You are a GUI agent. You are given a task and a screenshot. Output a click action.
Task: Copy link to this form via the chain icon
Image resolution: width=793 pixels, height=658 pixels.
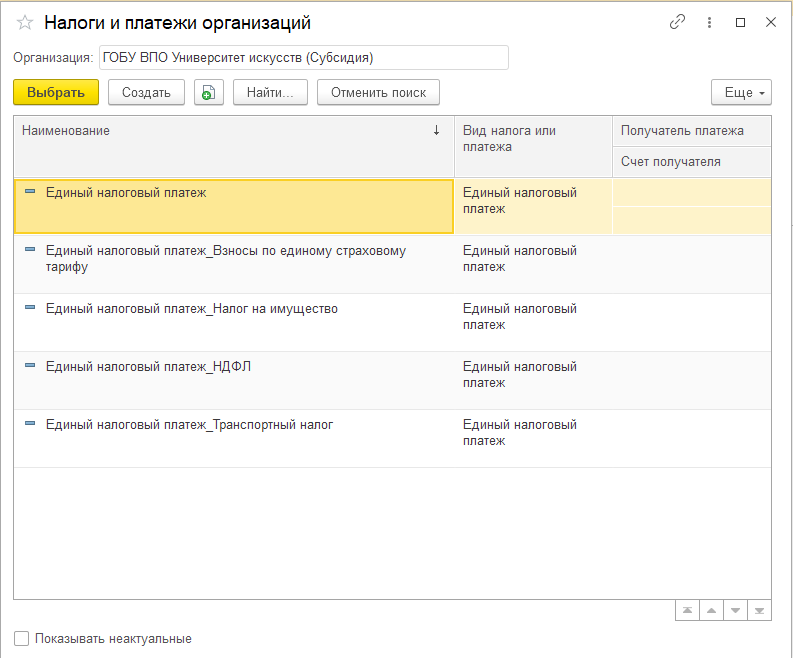pos(677,22)
